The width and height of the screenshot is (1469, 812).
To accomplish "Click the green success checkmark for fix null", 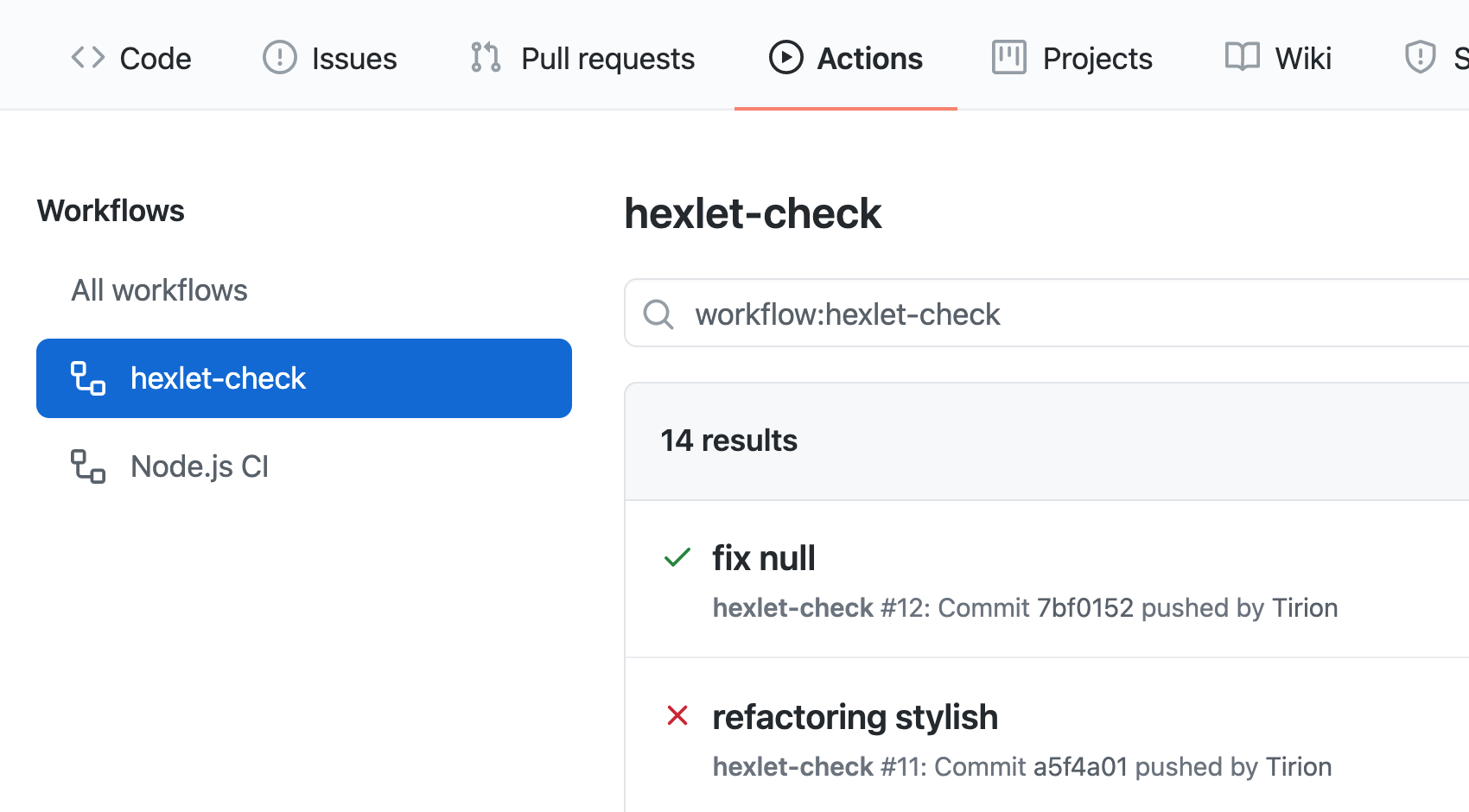I will pyautogui.click(x=677, y=558).
